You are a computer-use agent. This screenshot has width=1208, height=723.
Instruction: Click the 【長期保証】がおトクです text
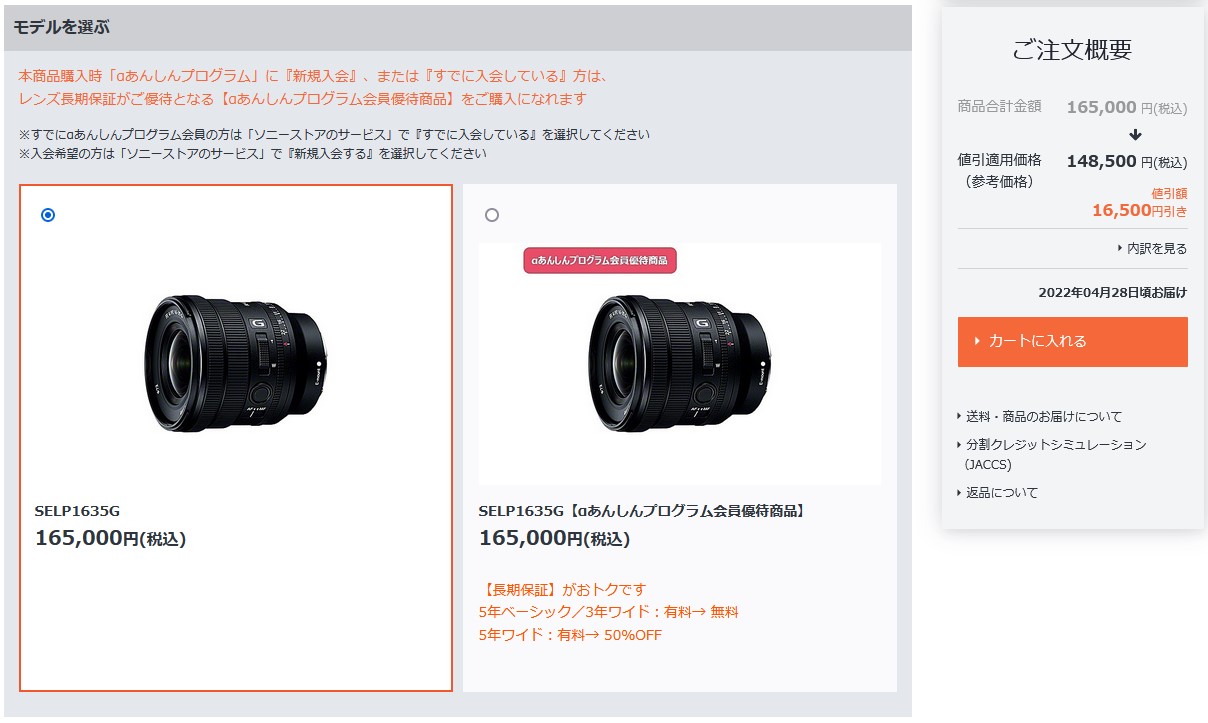click(x=563, y=589)
